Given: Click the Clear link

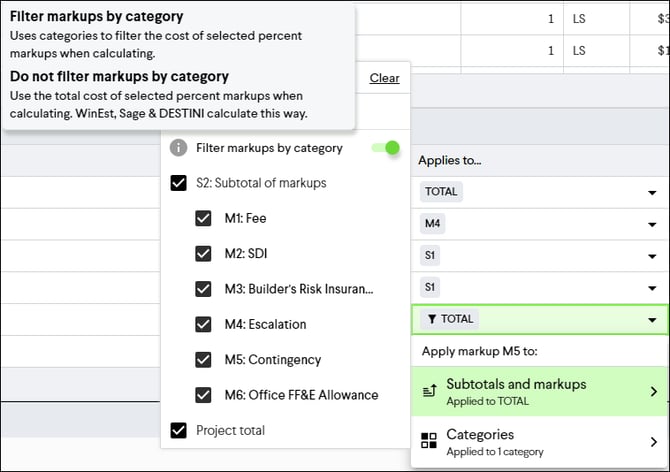Looking at the screenshot, I should [385, 78].
